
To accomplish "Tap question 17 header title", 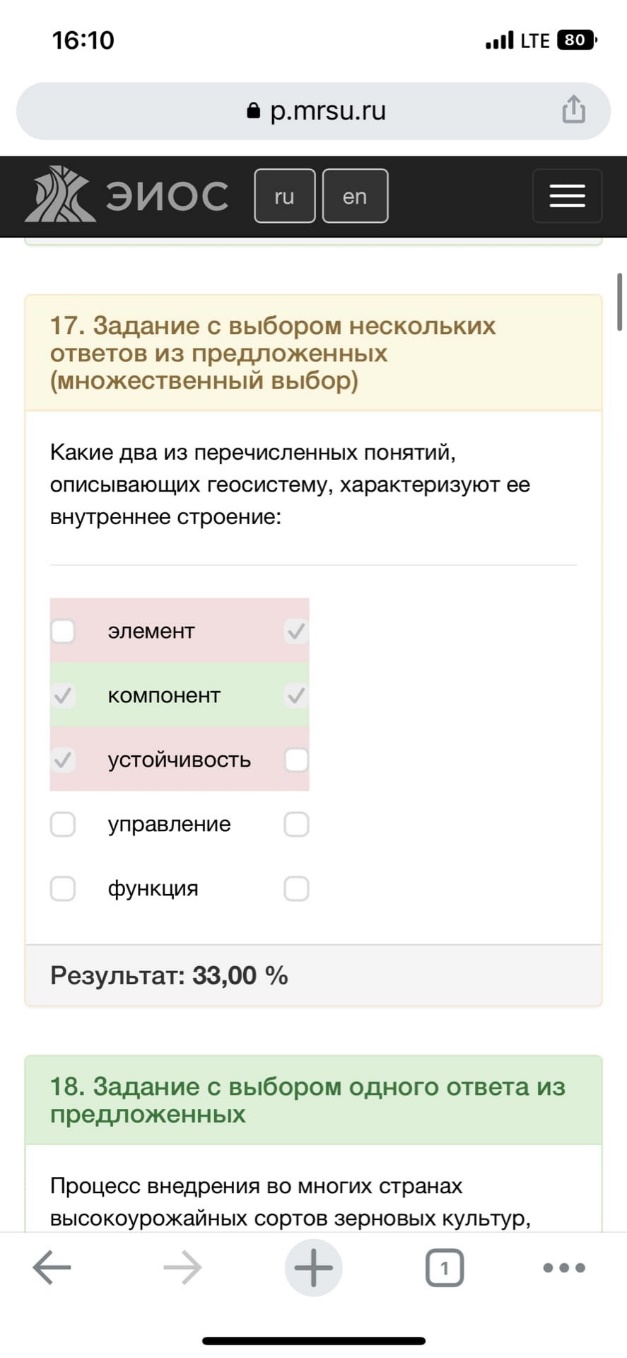I will tap(273, 354).
